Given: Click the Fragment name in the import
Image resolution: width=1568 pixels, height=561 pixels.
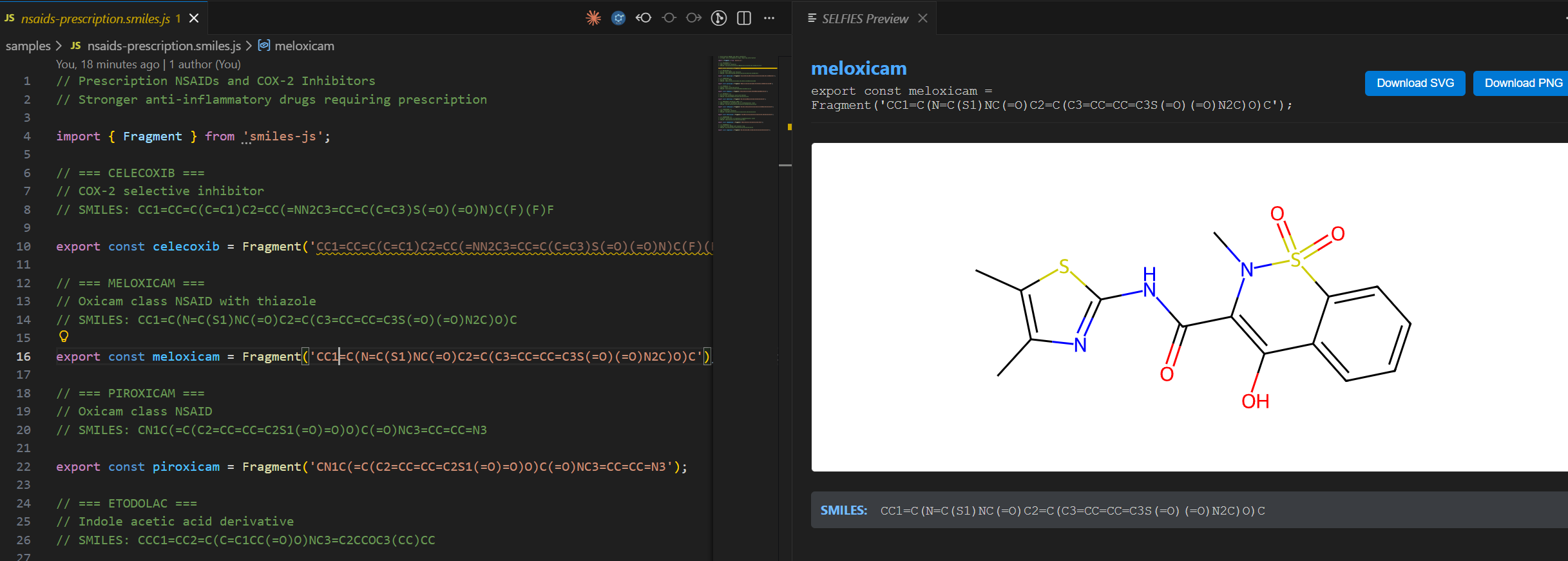Looking at the screenshot, I should coord(152,136).
